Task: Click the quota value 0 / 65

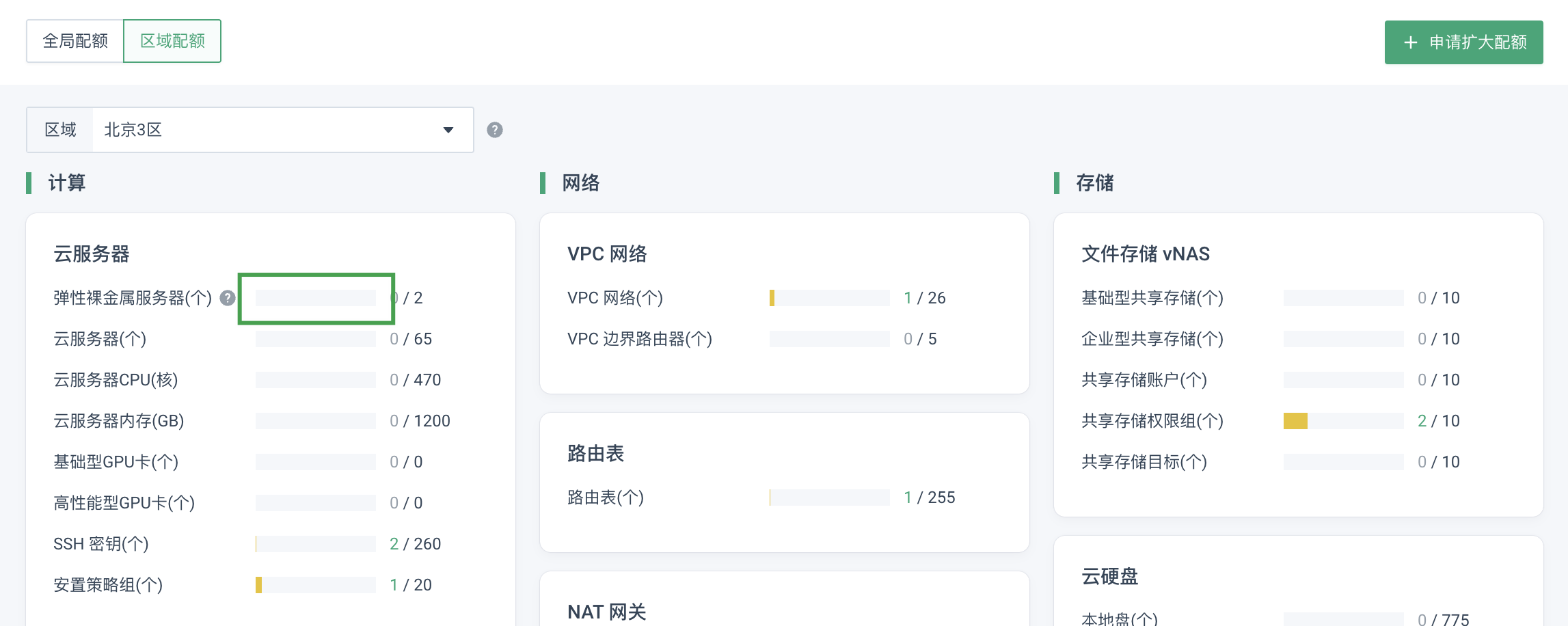Action: [x=411, y=339]
